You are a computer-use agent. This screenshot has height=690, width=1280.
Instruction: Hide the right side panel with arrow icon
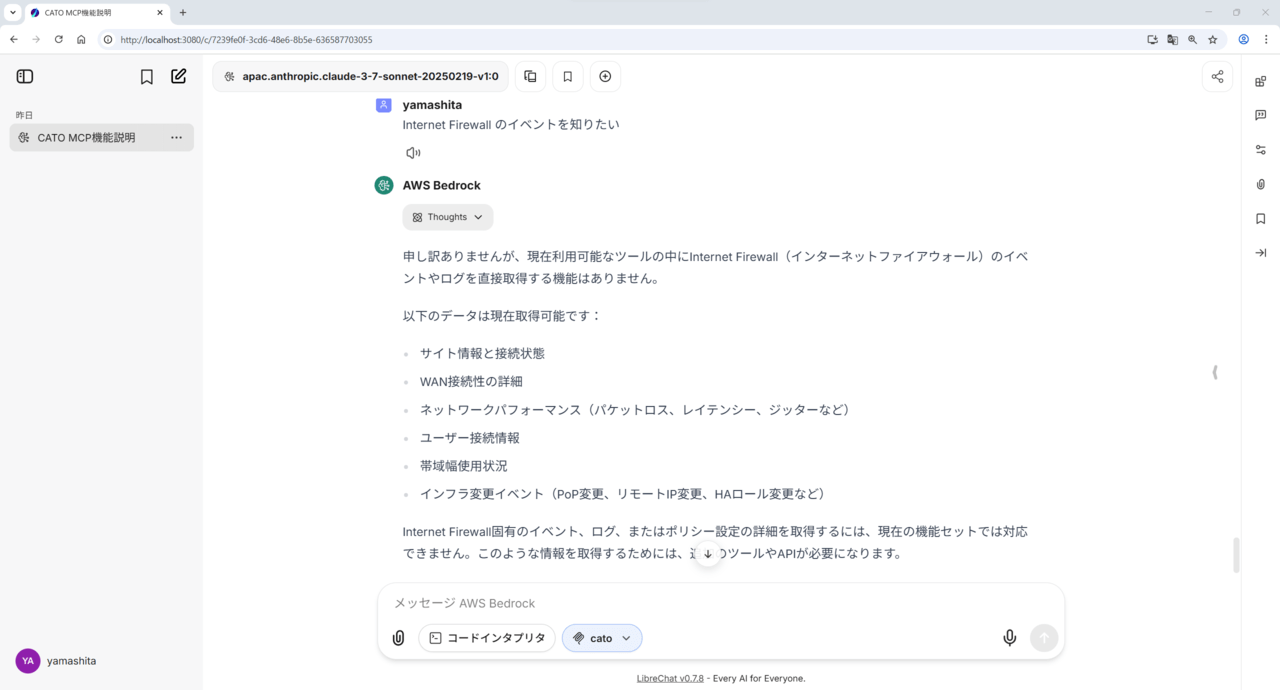[1261, 253]
